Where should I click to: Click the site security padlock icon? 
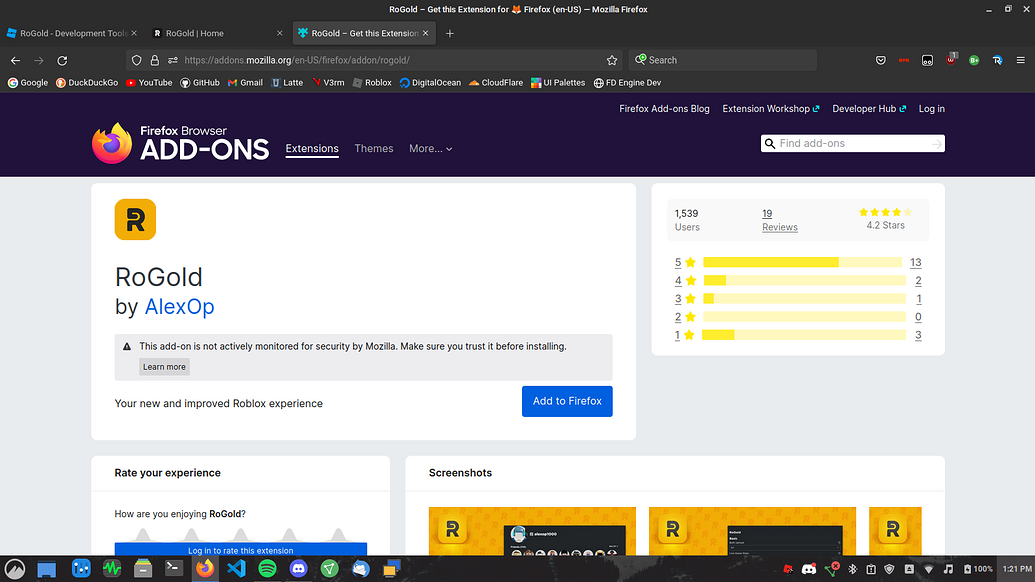coord(154,60)
